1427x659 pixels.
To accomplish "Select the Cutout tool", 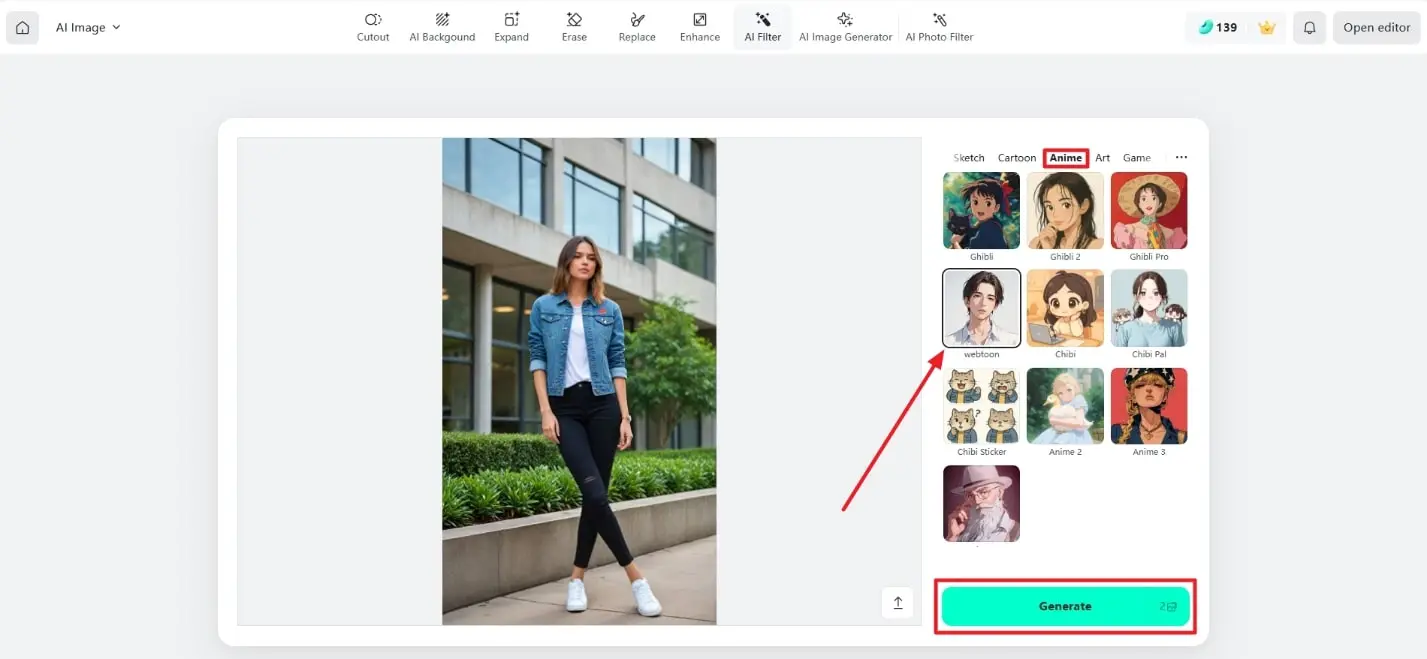I will tap(372, 27).
